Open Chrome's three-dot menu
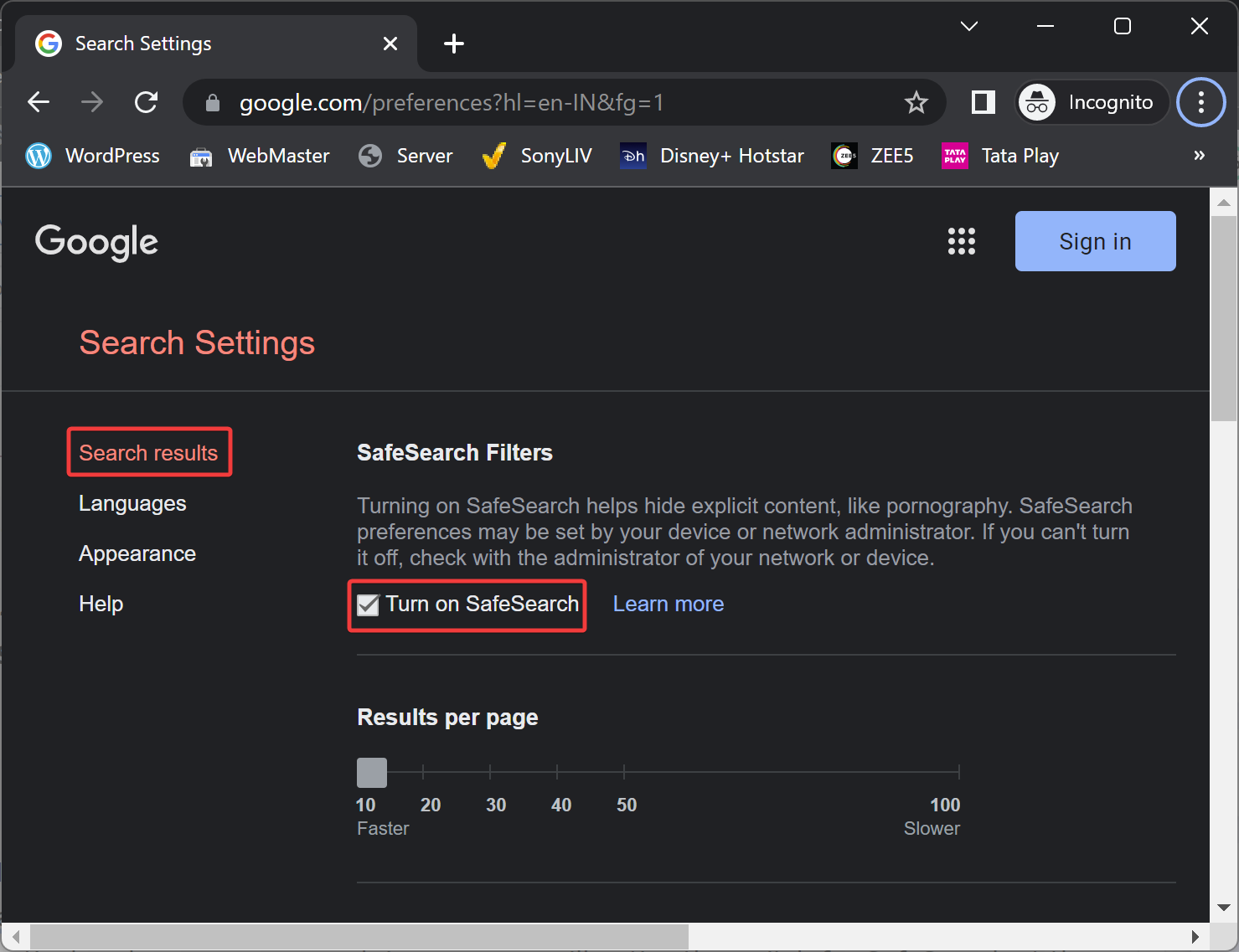The image size is (1239, 952). [x=1201, y=102]
